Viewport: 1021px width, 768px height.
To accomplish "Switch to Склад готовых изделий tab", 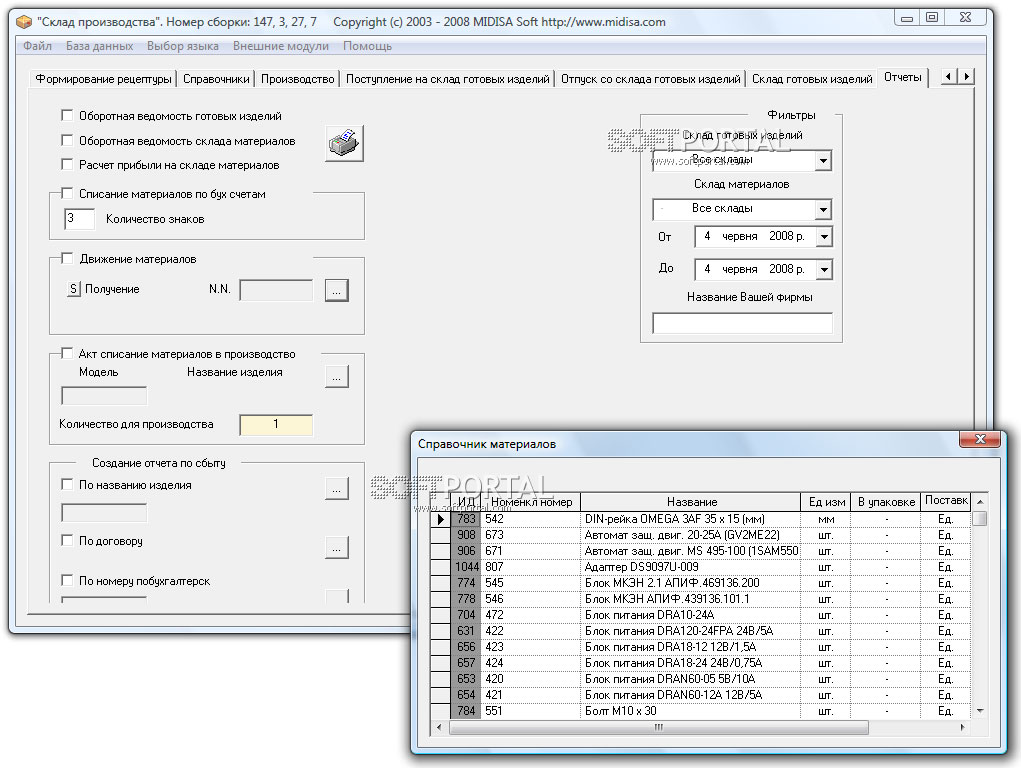I will 812,79.
